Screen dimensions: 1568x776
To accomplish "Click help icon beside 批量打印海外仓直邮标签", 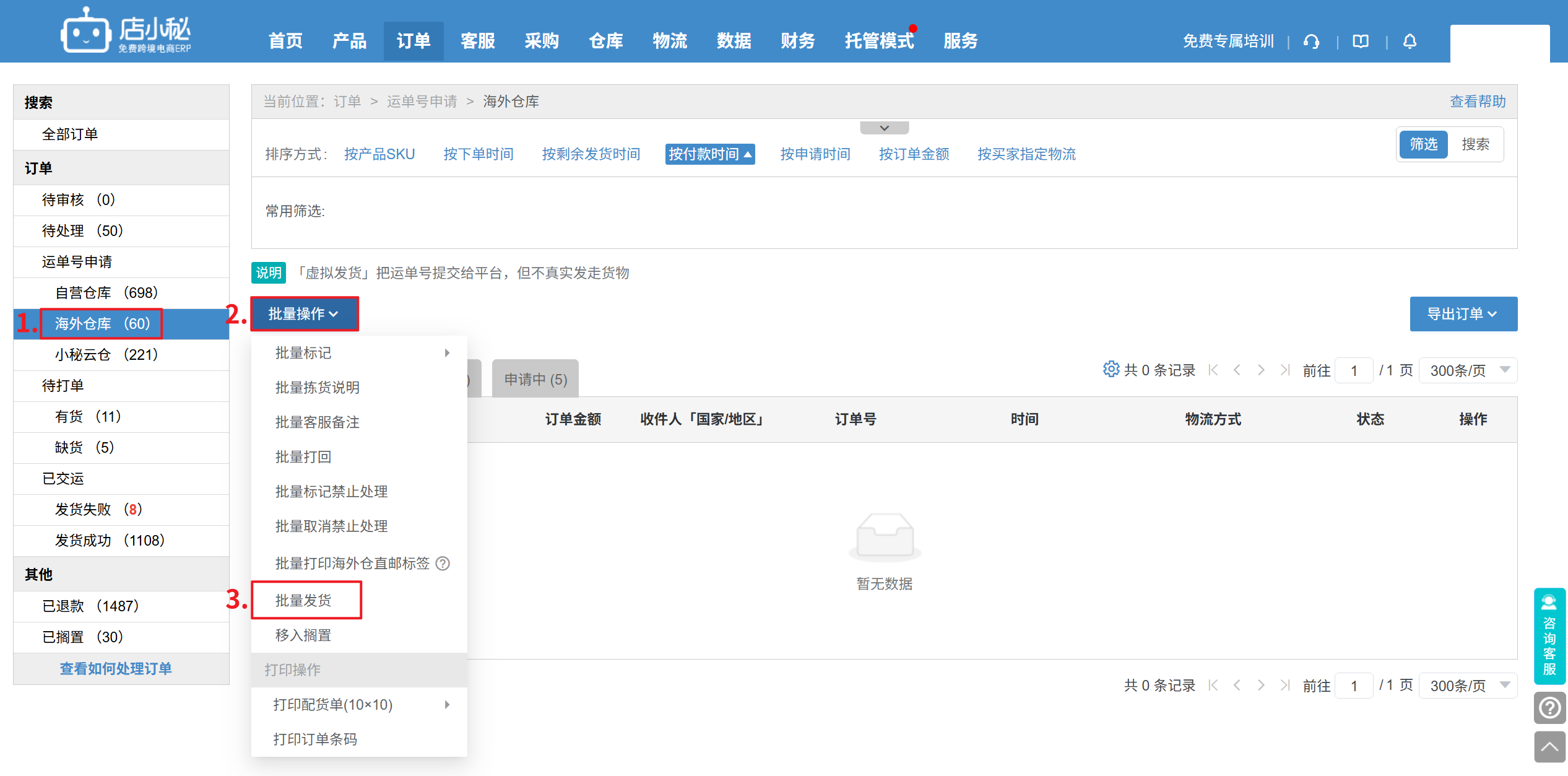I will (x=443, y=563).
